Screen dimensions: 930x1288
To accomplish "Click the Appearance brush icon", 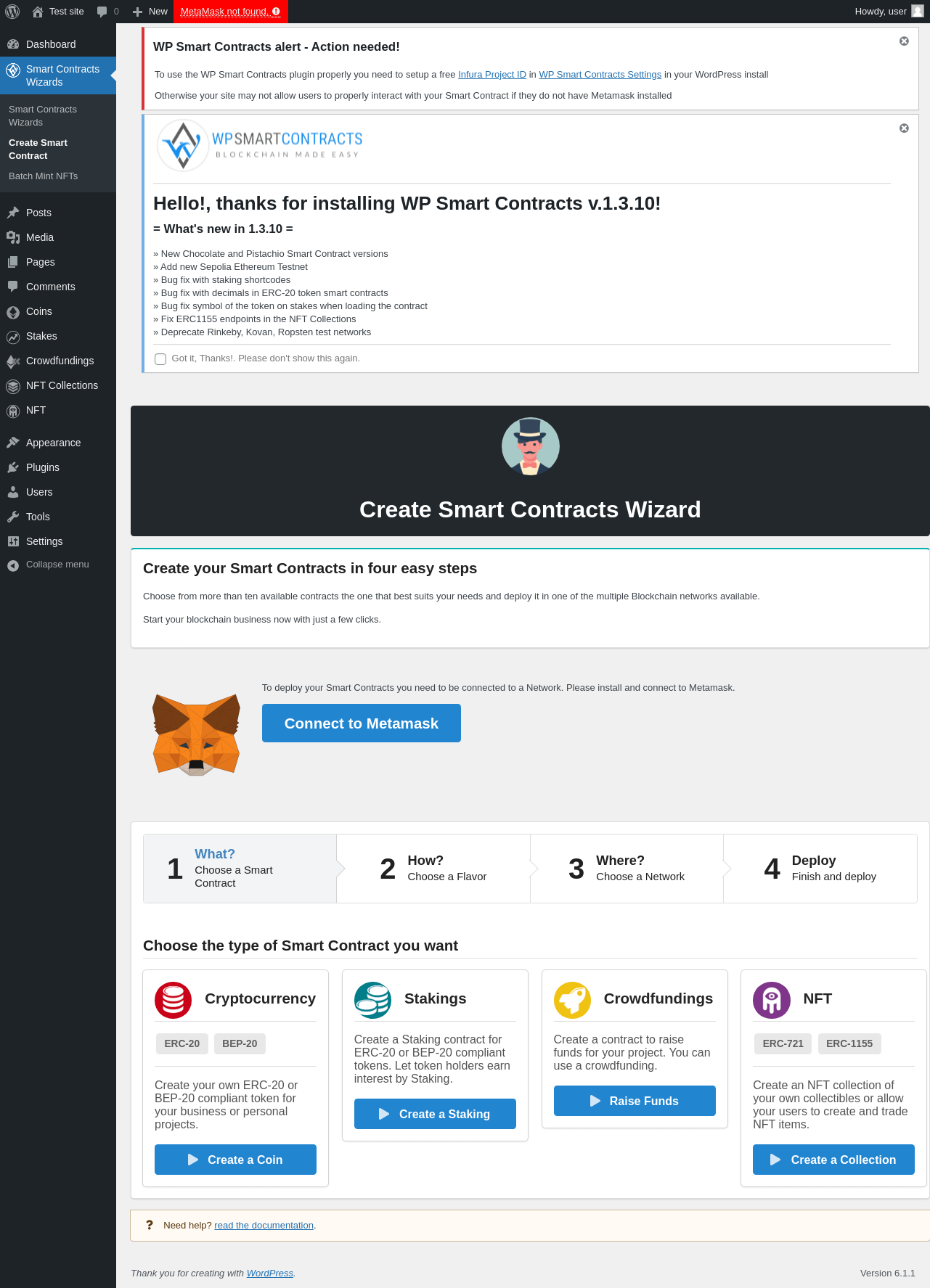I will pyautogui.click(x=13, y=443).
